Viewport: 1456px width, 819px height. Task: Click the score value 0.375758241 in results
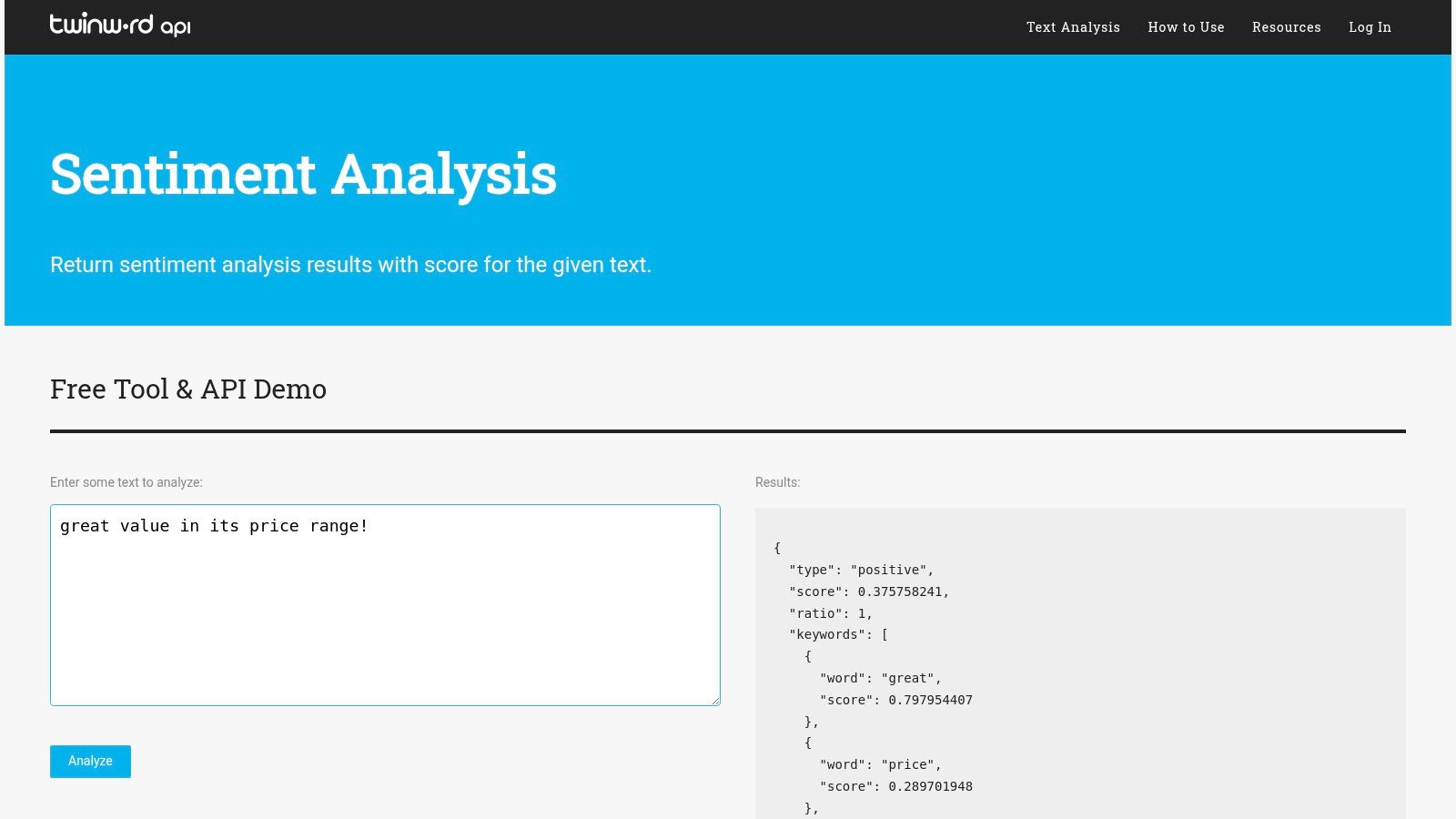coord(904,591)
